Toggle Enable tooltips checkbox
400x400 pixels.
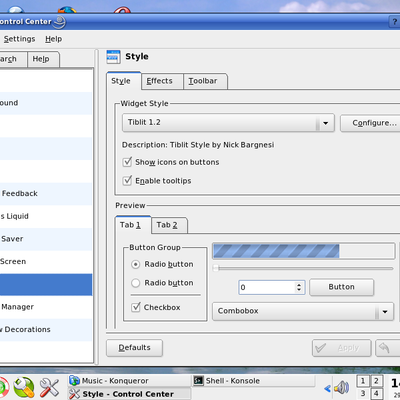point(127,181)
